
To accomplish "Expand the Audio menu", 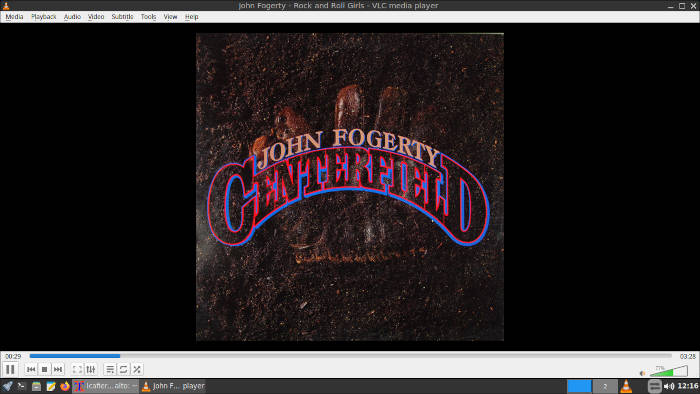I will [72, 17].
